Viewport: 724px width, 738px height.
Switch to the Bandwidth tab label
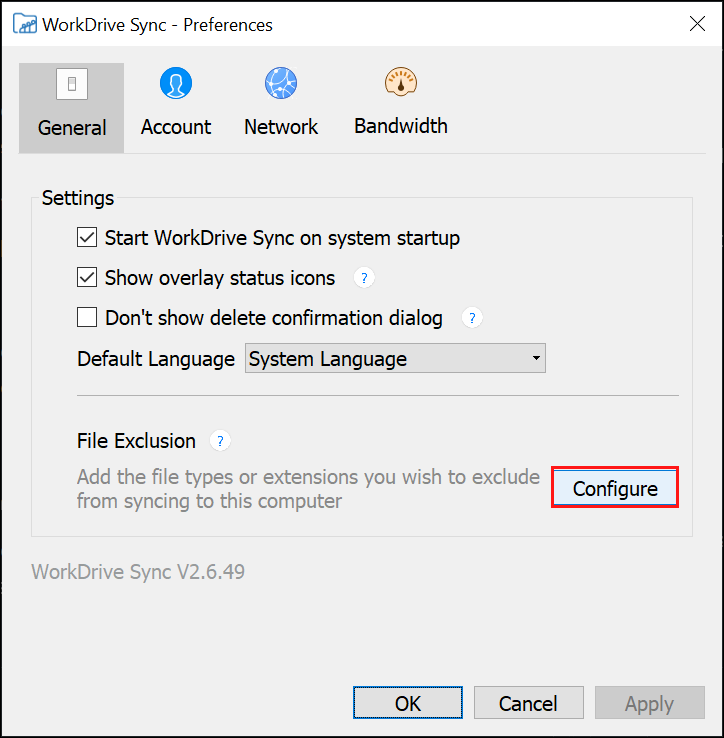click(x=401, y=126)
